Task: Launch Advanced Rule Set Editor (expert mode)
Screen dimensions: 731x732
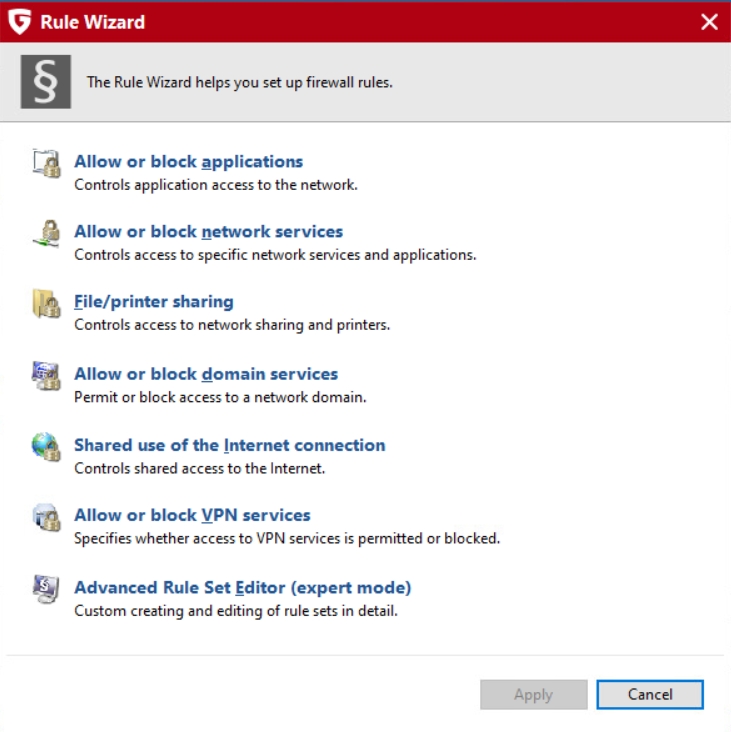Action: (x=243, y=587)
